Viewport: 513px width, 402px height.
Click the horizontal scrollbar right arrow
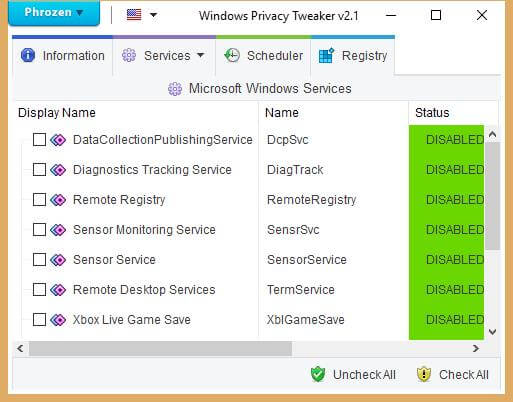point(476,349)
